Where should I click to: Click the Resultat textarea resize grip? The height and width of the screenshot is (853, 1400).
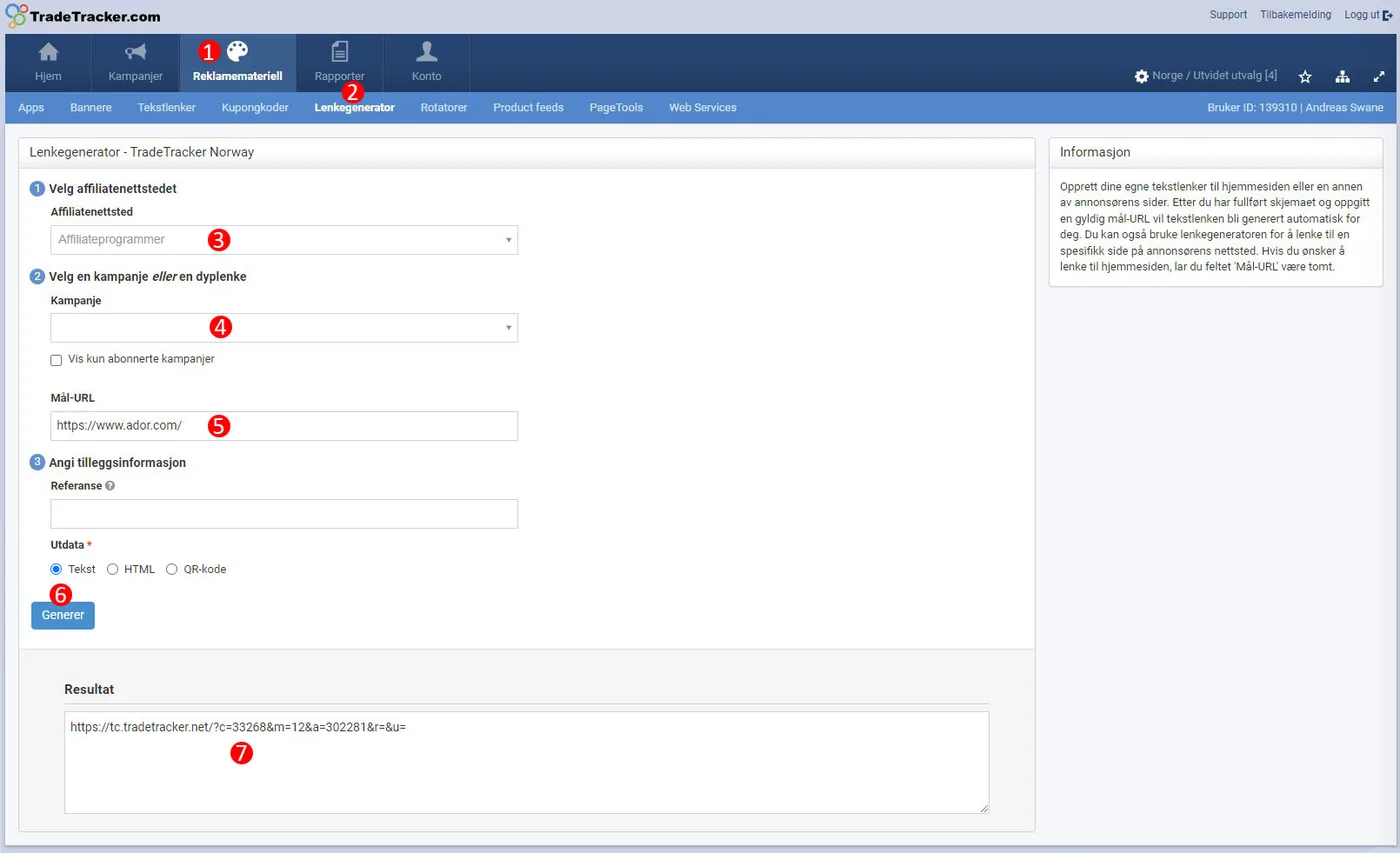(x=984, y=808)
